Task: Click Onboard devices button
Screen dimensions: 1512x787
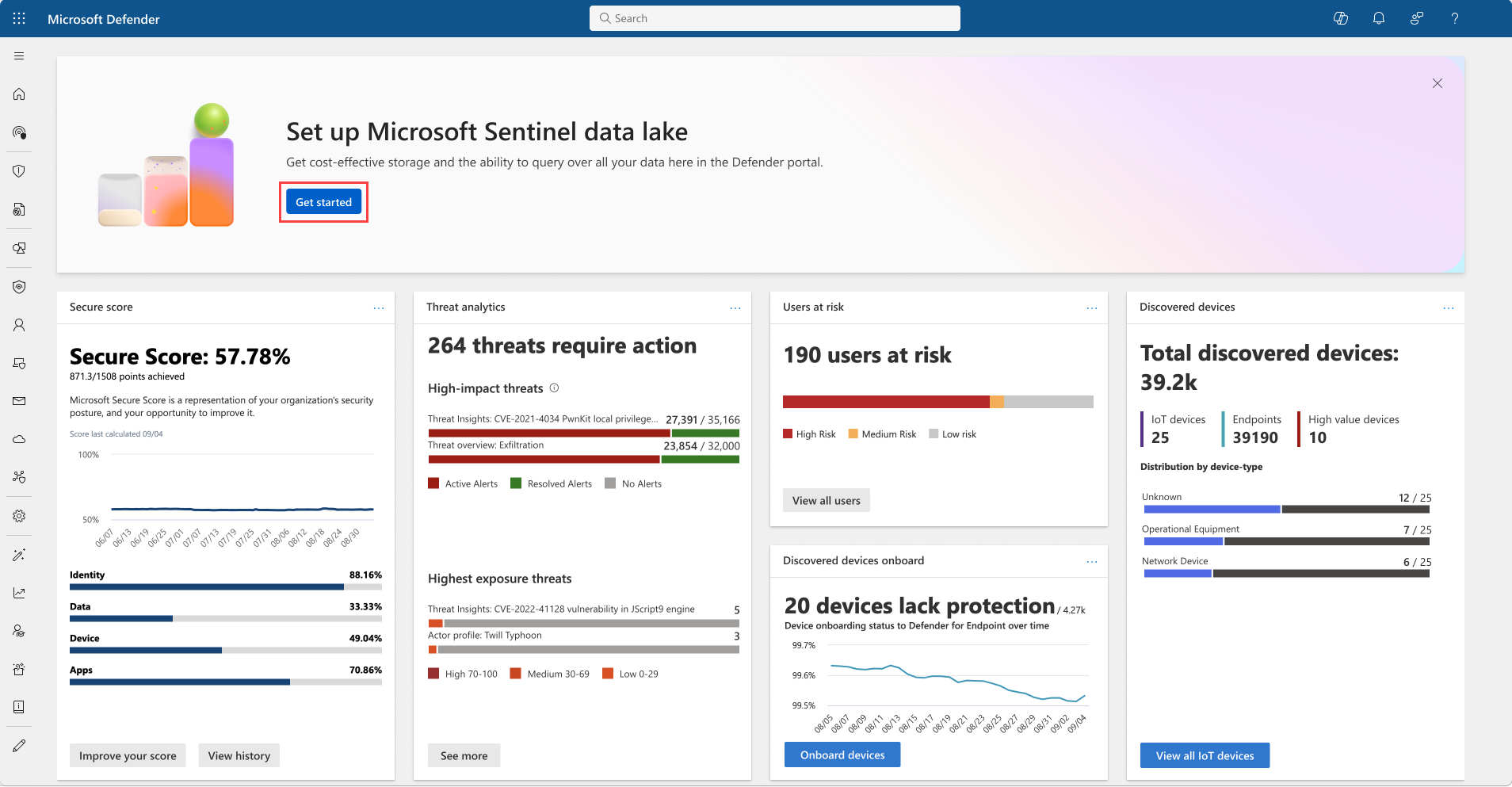Action: pyautogui.click(x=842, y=755)
